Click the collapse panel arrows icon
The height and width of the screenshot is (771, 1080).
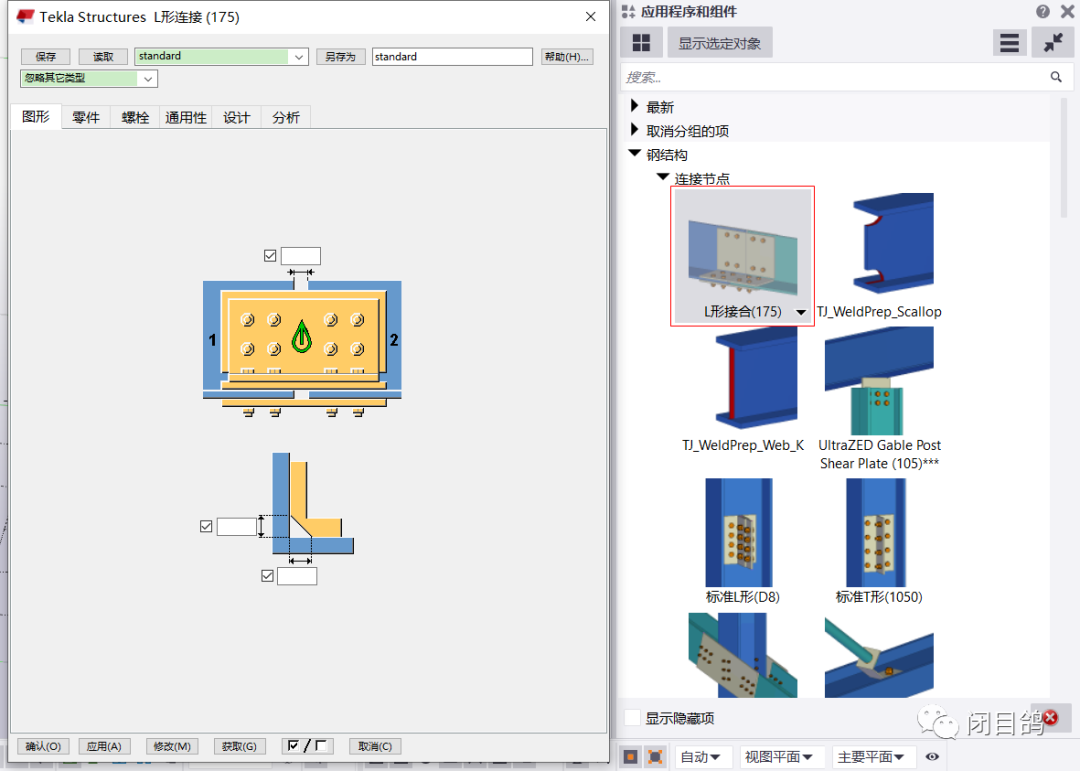(1053, 43)
